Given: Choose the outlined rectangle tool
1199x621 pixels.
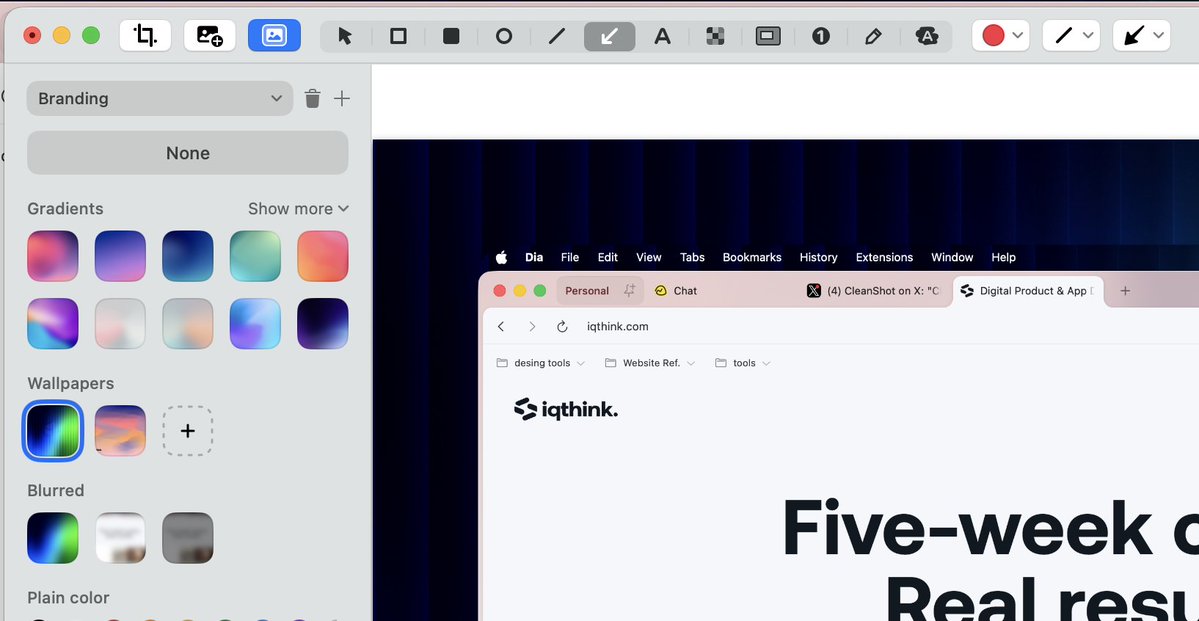Looking at the screenshot, I should click(398, 36).
